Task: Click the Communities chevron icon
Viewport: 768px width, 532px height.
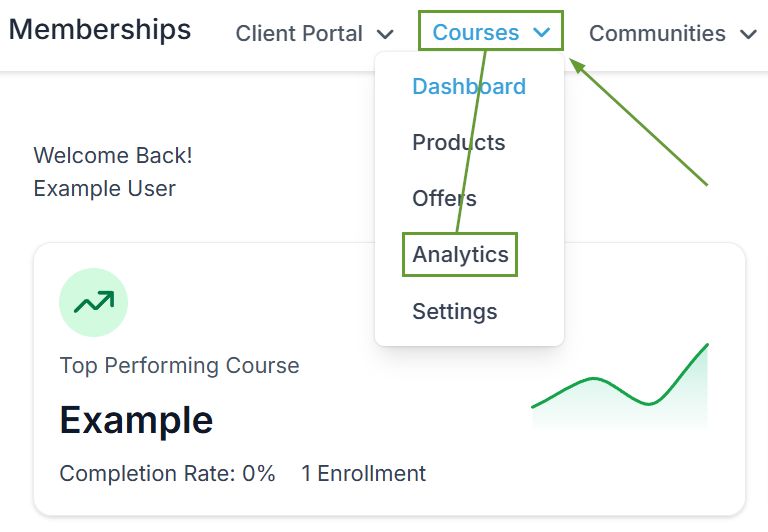Action: tap(748, 34)
